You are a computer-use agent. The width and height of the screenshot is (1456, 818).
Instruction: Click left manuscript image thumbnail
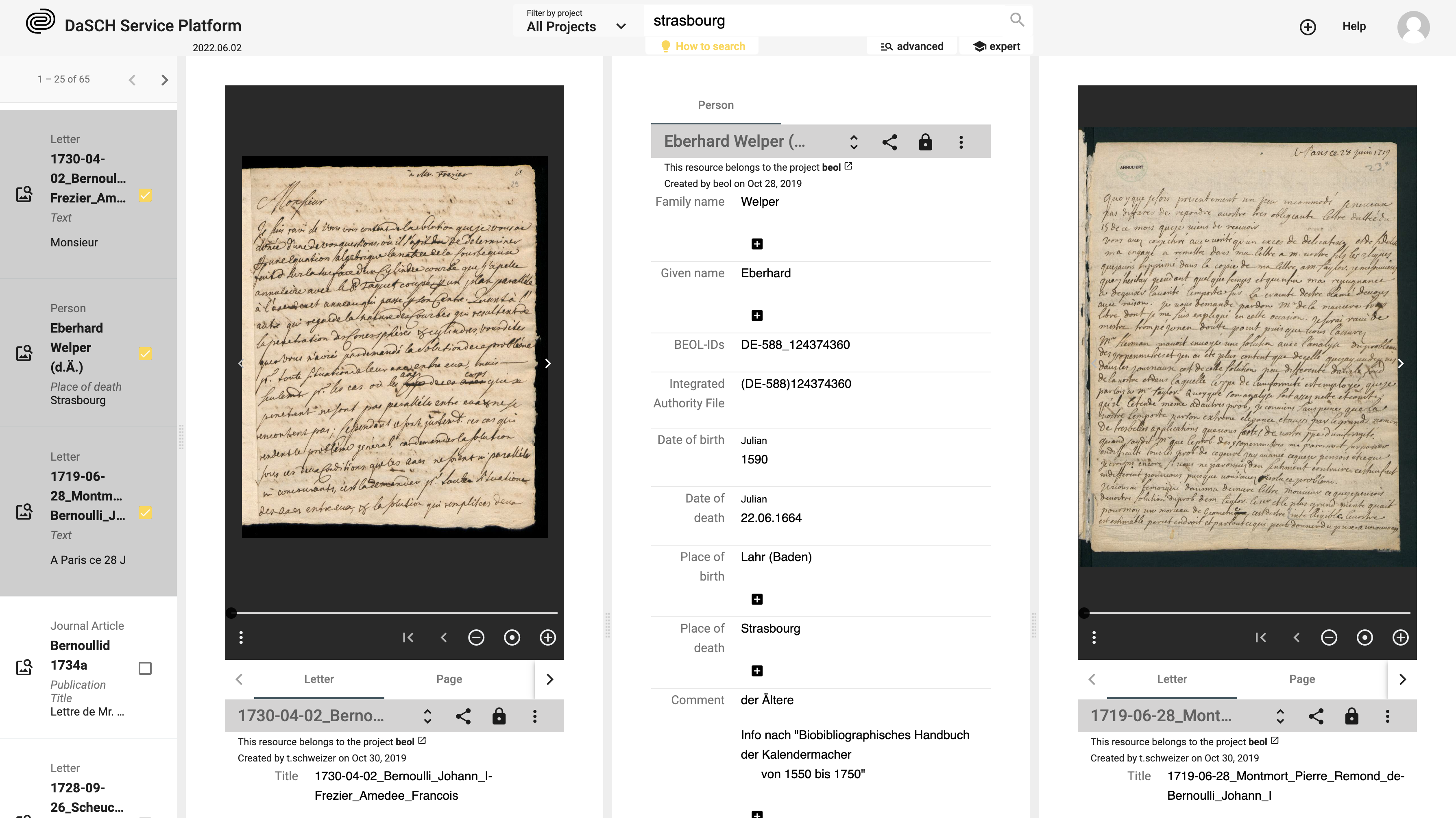(x=395, y=347)
